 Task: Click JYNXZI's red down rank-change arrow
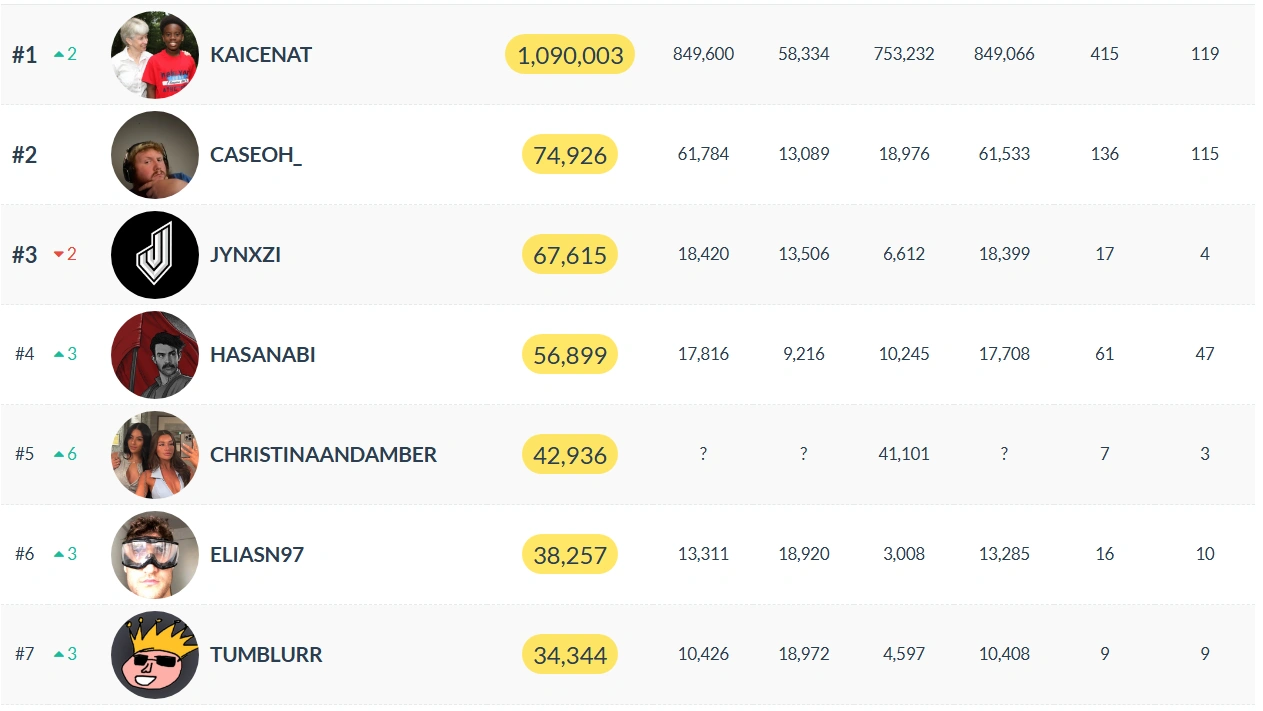[x=59, y=255]
